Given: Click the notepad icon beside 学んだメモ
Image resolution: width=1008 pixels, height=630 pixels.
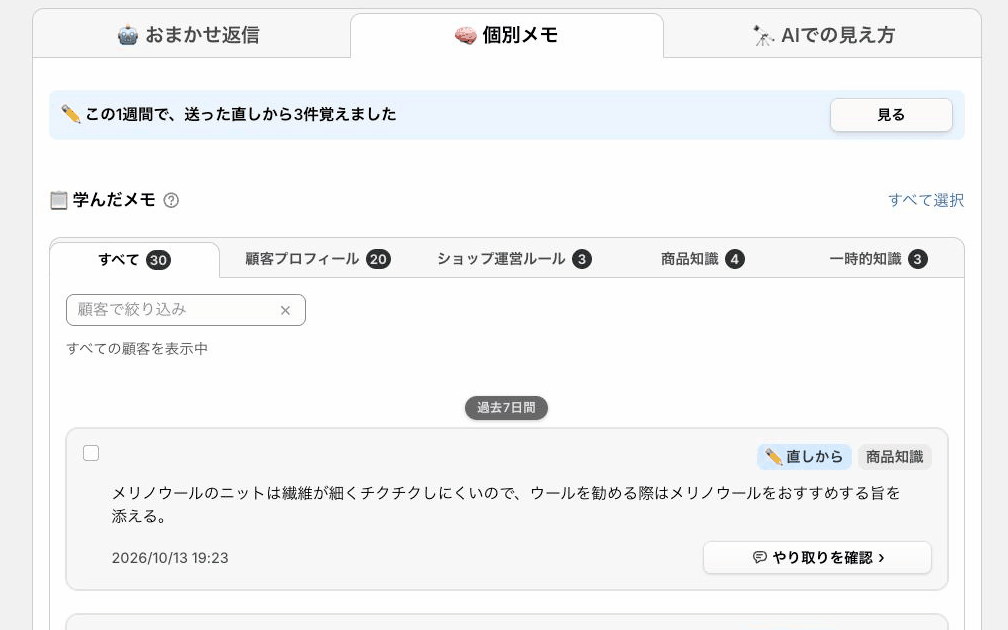Looking at the screenshot, I should [x=58, y=201].
